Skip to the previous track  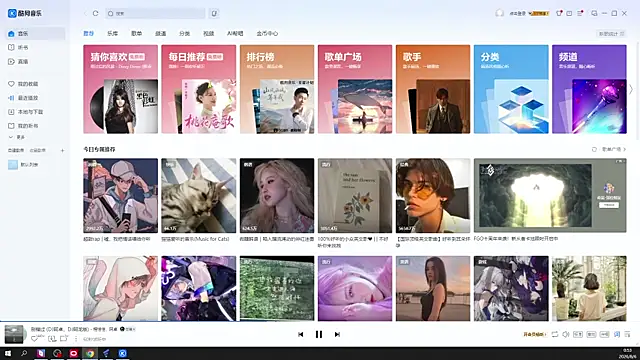point(300,334)
